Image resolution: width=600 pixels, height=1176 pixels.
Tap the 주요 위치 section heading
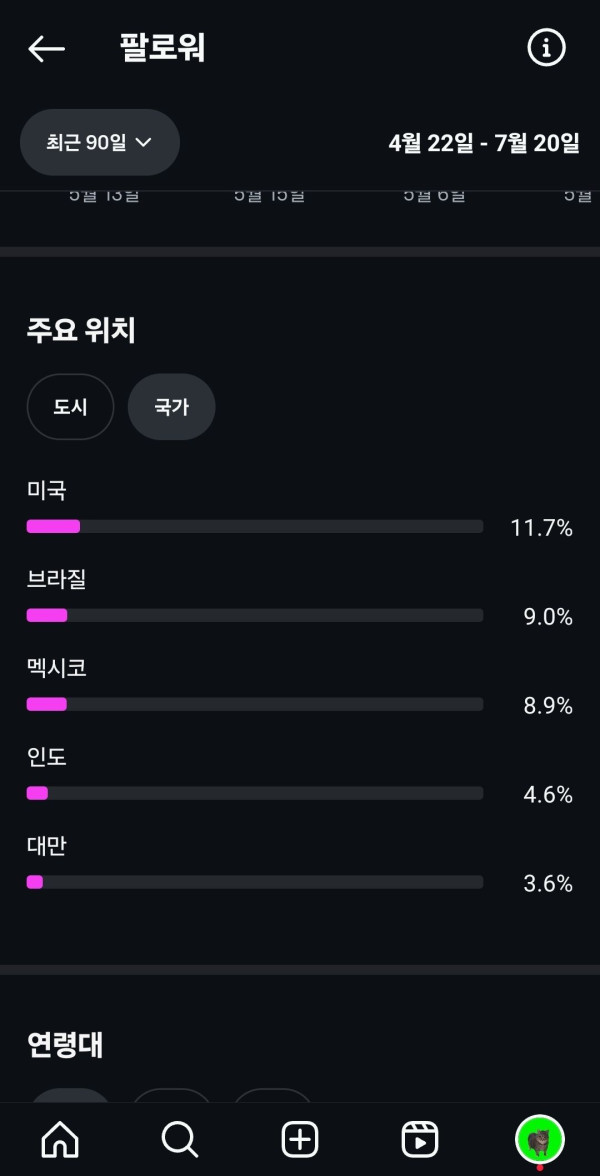[81, 330]
